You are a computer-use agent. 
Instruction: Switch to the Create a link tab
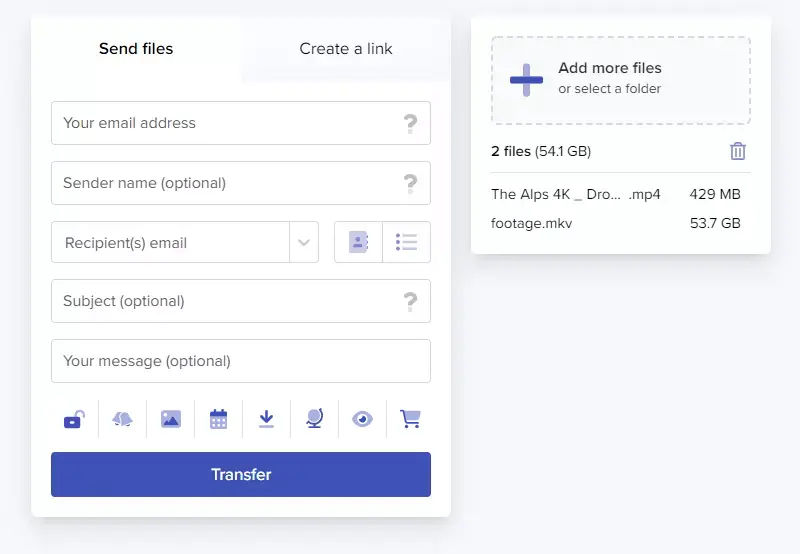[346, 49]
